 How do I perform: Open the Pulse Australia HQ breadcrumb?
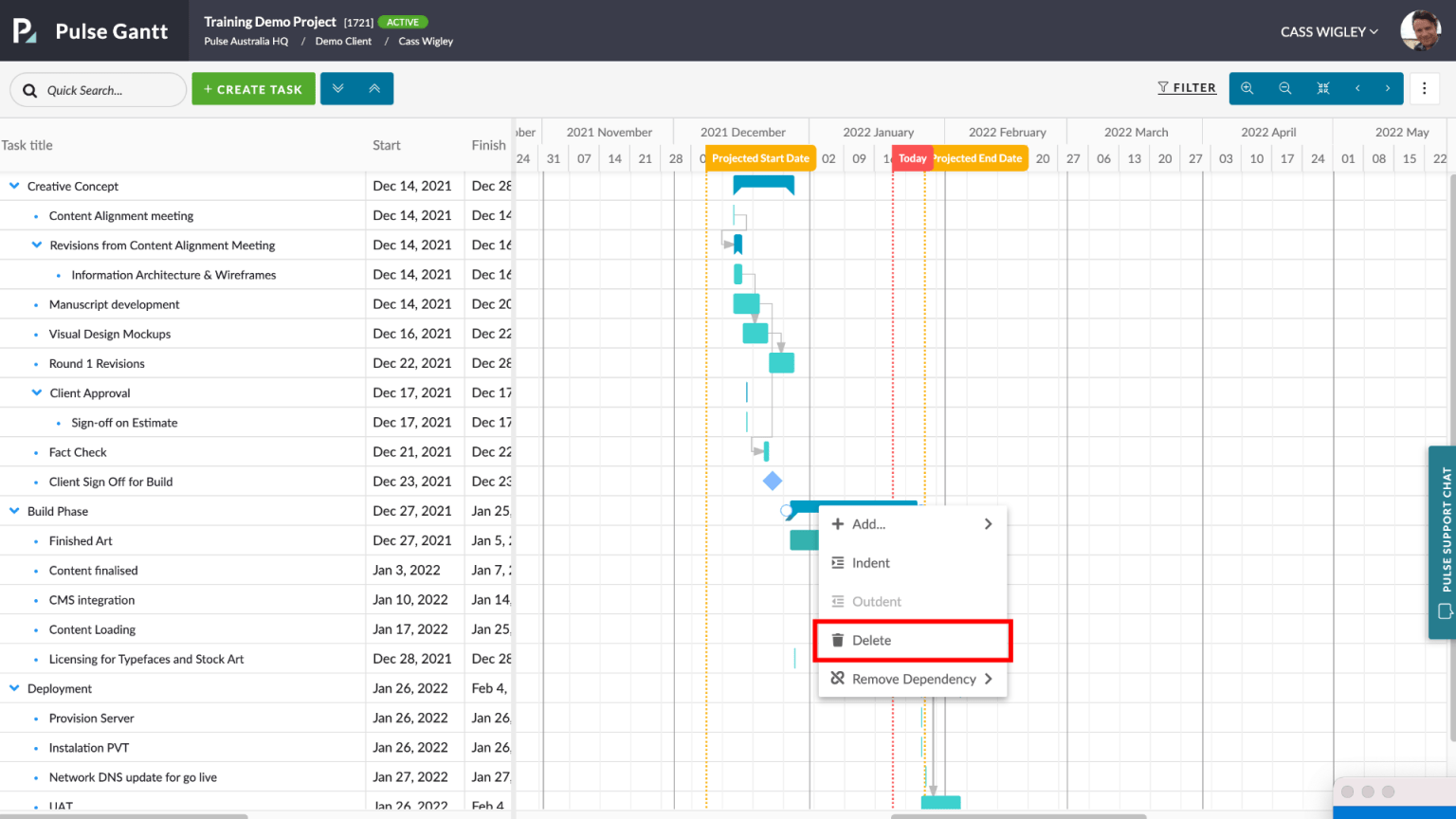246,42
